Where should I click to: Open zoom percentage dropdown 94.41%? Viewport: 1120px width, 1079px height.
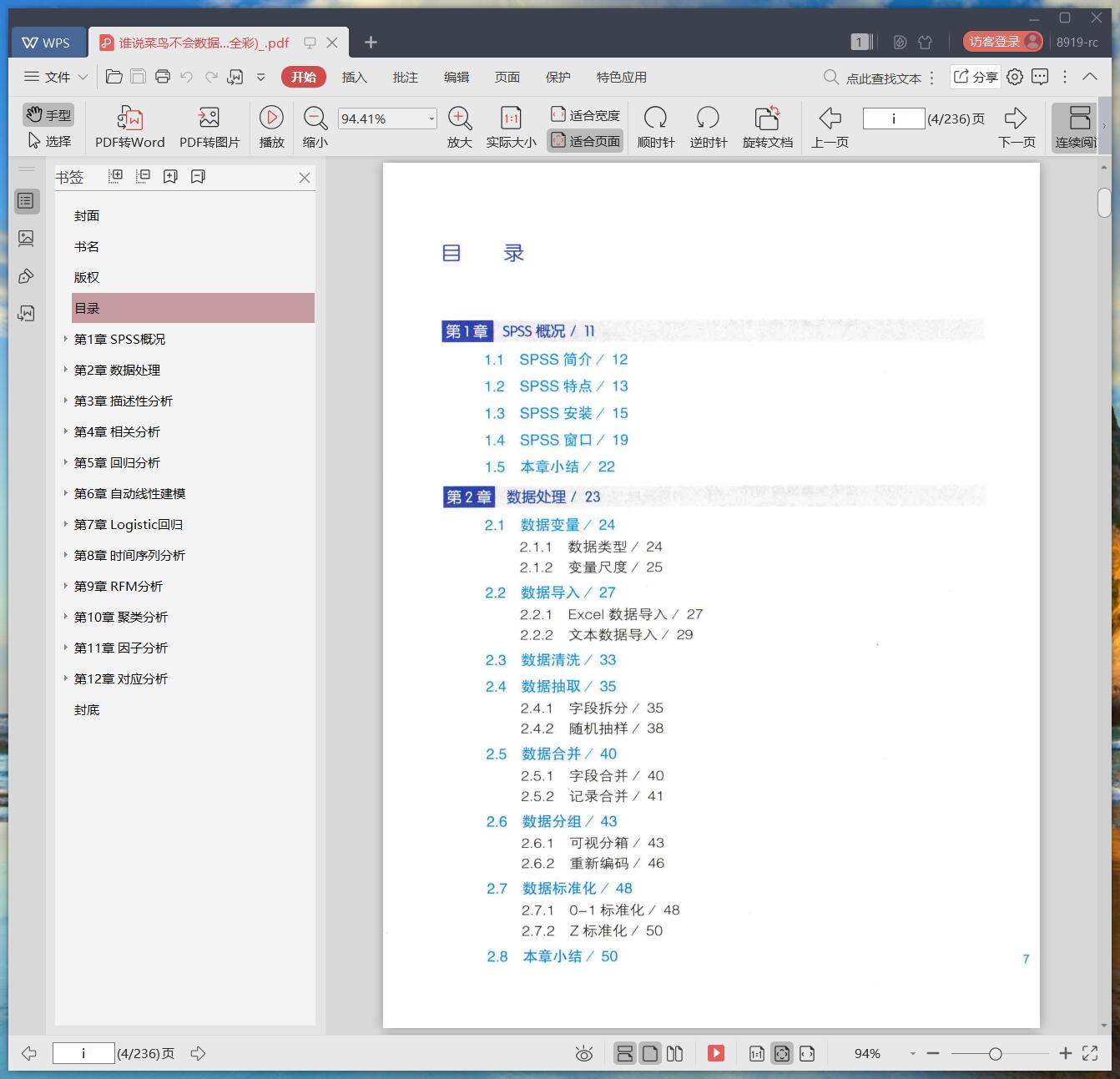click(x=431, y=118)
